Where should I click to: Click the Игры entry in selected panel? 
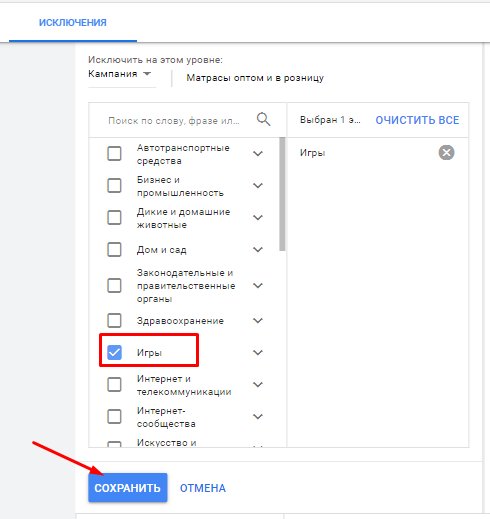tap(312, 153)
